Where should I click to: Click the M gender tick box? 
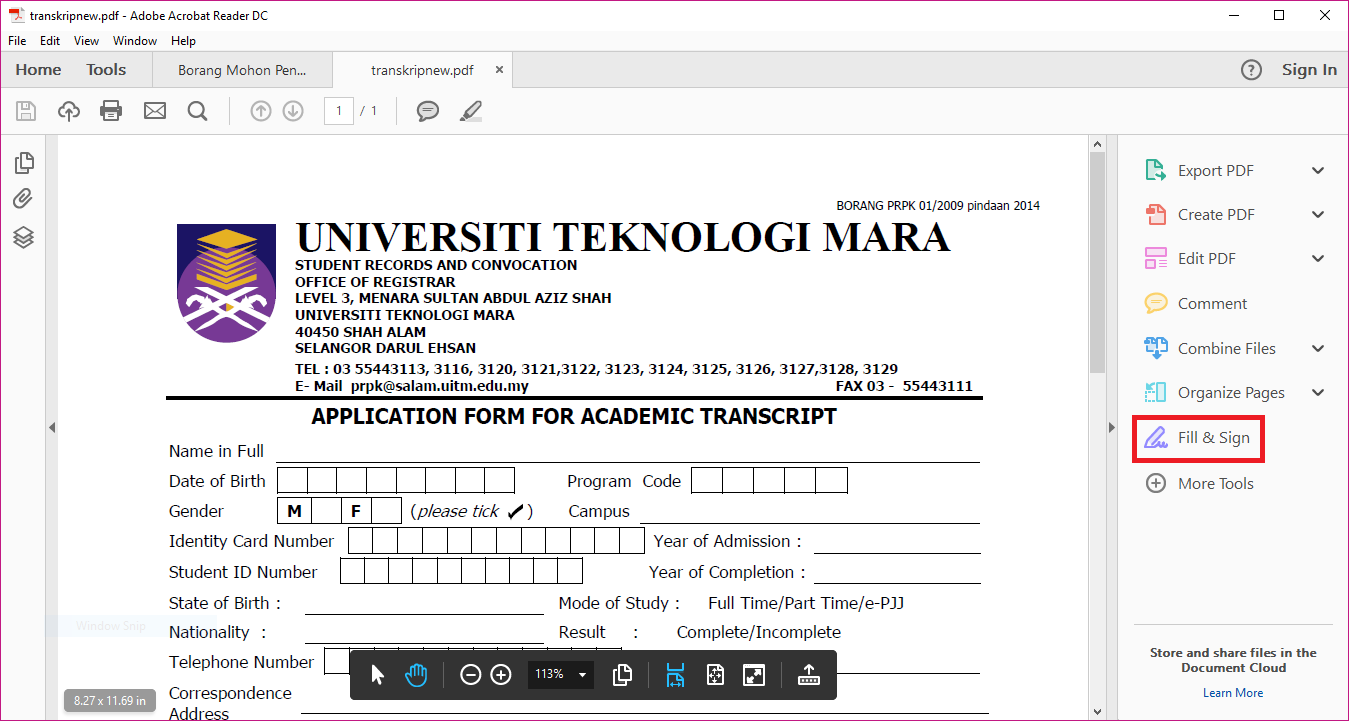327,511
